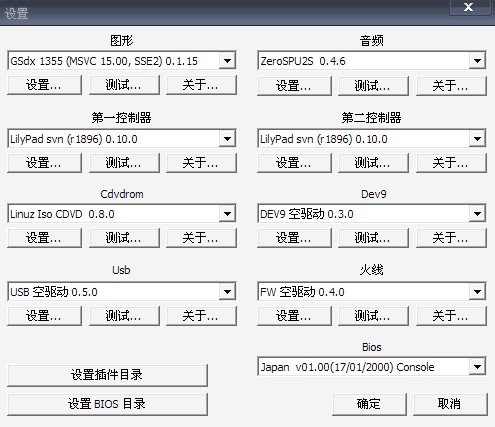
Task: Cancel the dialog with 取消 button
Action: 450,404
